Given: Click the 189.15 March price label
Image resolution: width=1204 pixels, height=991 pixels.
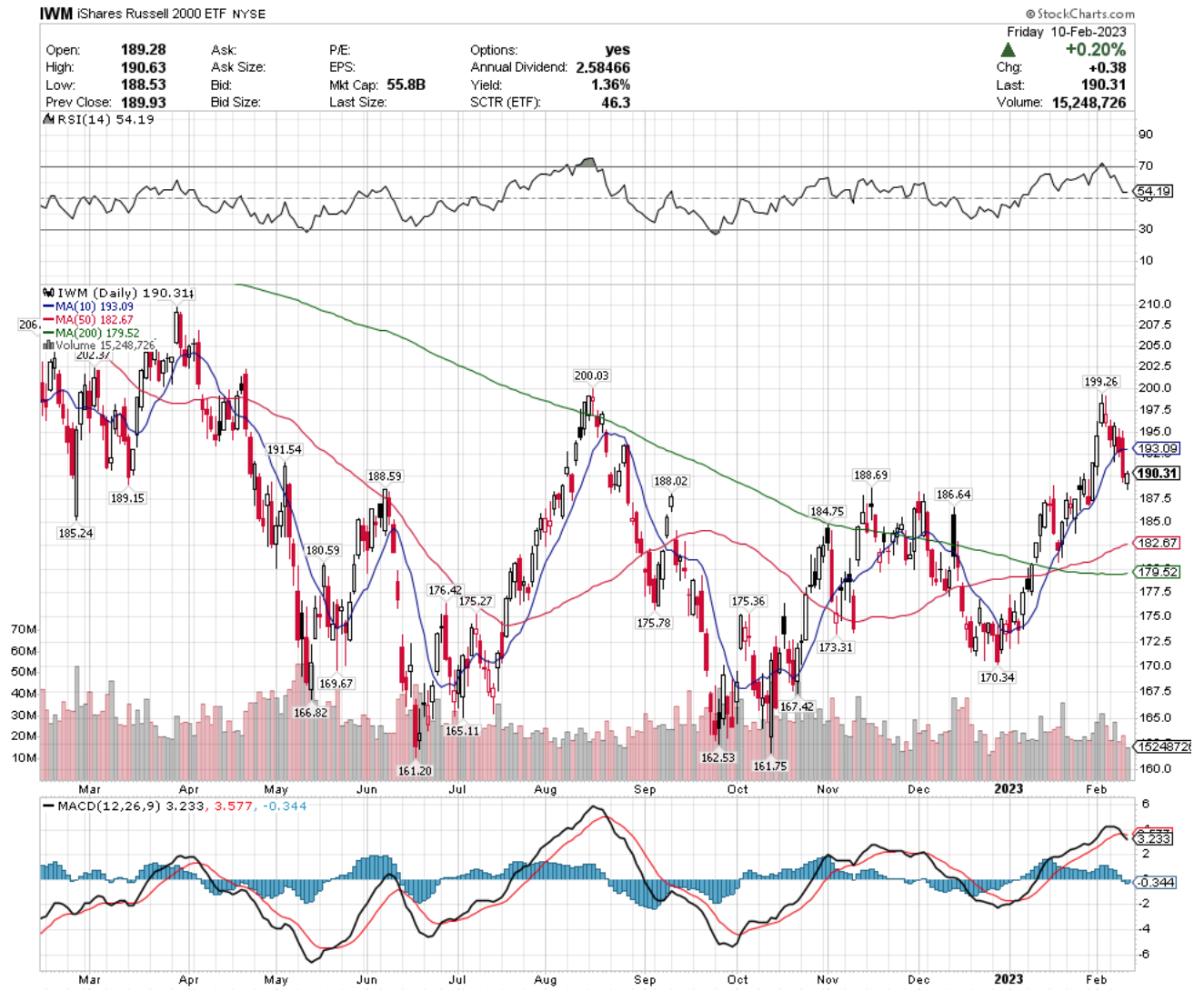Looking at the screenshot, I should 127,498.
